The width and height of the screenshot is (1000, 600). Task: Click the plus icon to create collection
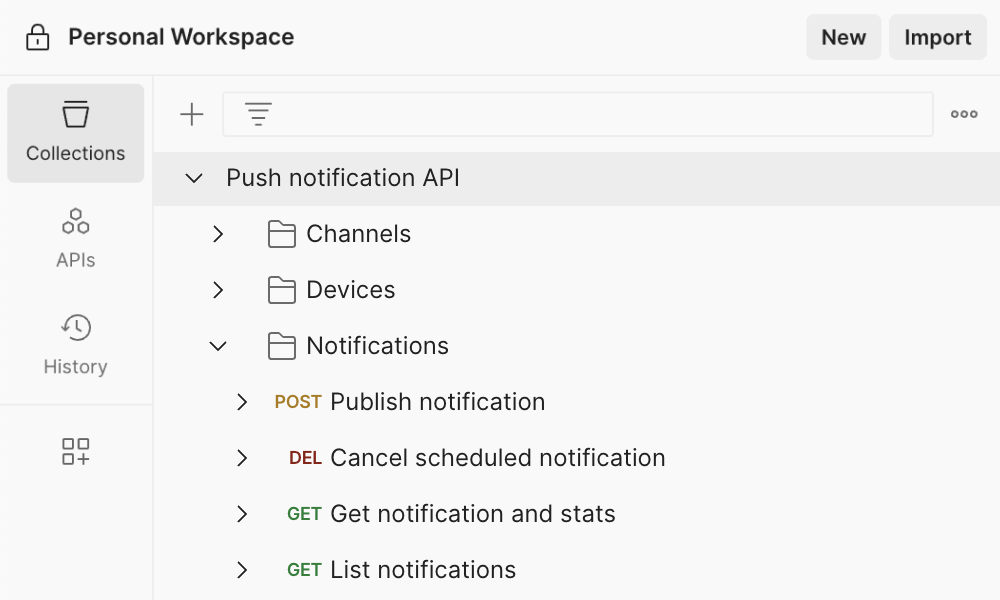[x=191, y=115]
